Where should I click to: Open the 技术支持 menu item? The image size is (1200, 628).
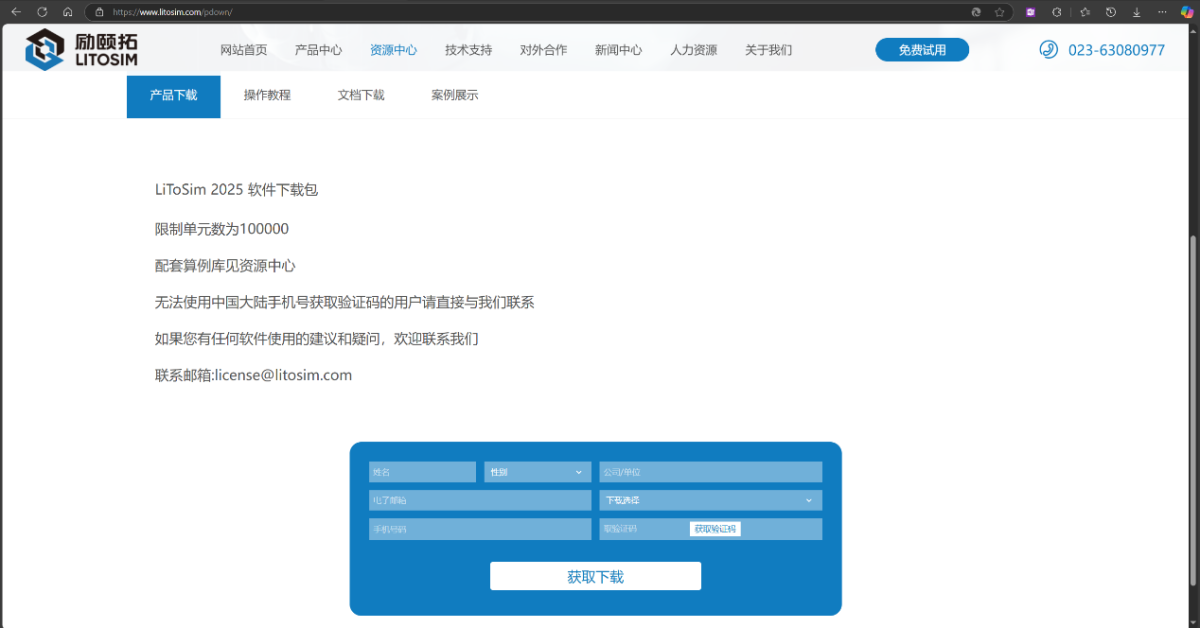[x=468, y=50]
